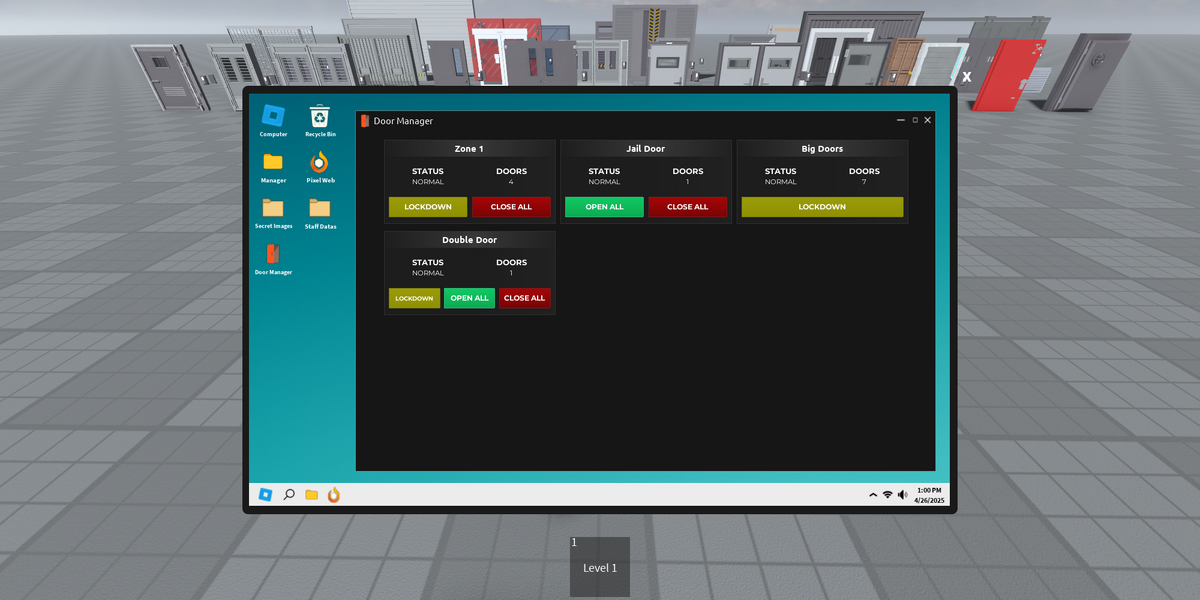Image resolution: width=1200 pixels, height=600 pixels.
Task: Open the folder icon on the taskbar
Action: click(x=312, y=494)
